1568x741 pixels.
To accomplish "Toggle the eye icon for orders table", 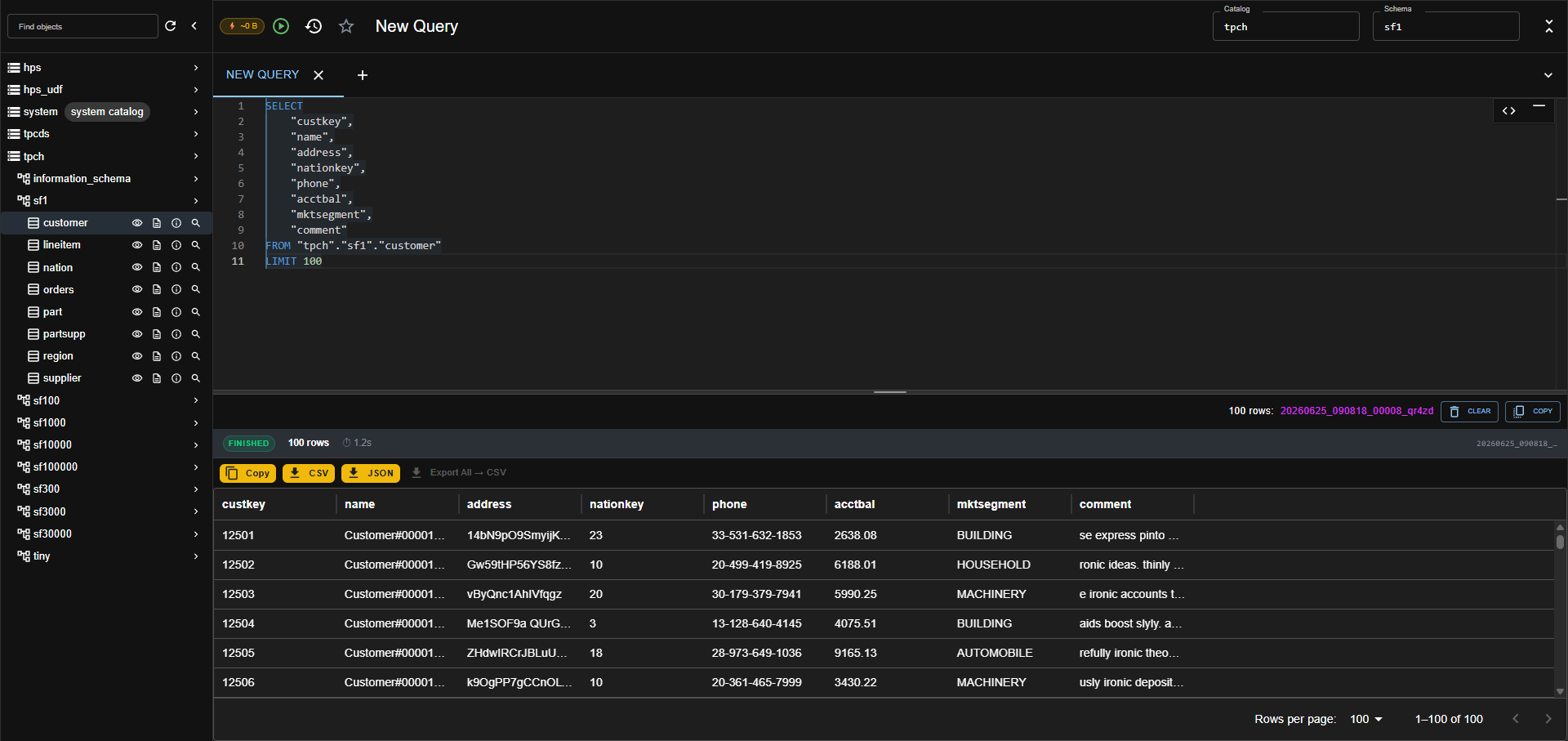I will pos(137,289).
